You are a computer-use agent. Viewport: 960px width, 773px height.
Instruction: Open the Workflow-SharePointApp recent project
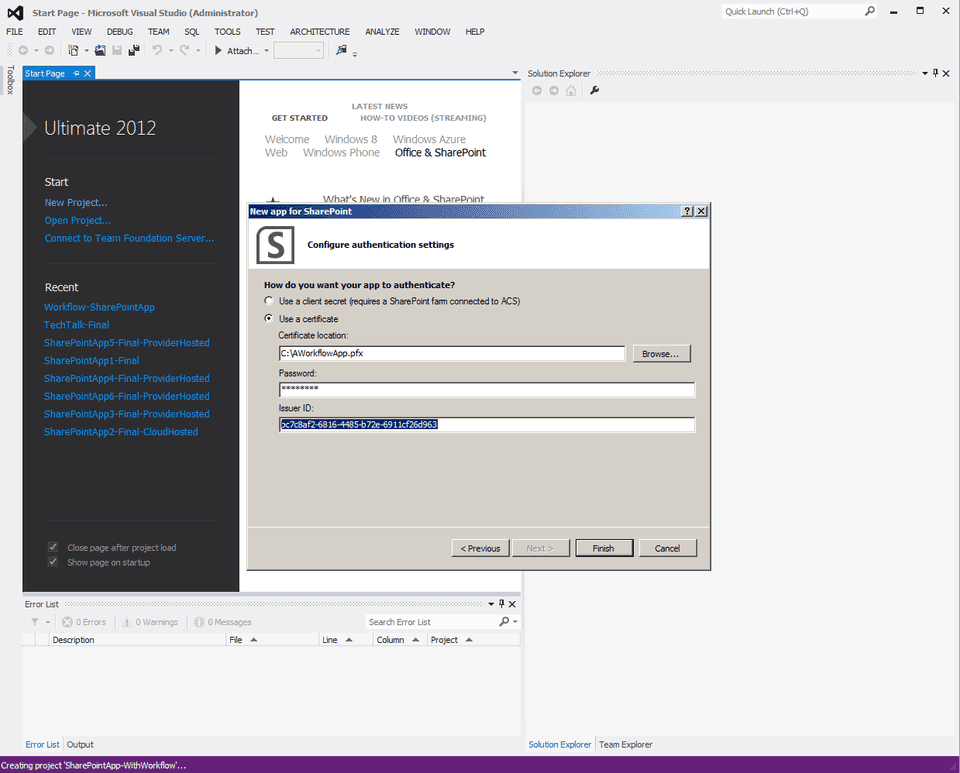(x=98, y=306)
